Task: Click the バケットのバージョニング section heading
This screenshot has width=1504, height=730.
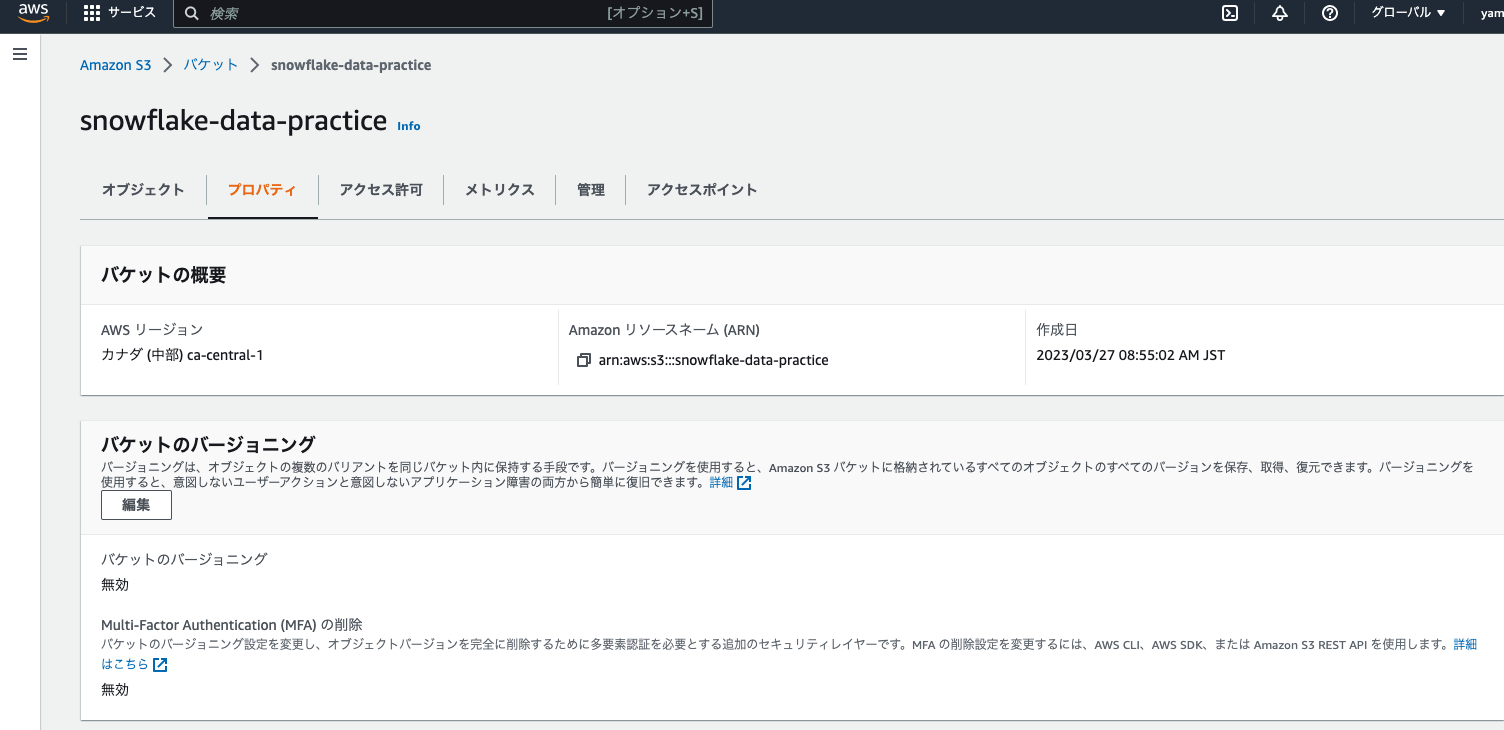Action: click(x=208, y=444)
